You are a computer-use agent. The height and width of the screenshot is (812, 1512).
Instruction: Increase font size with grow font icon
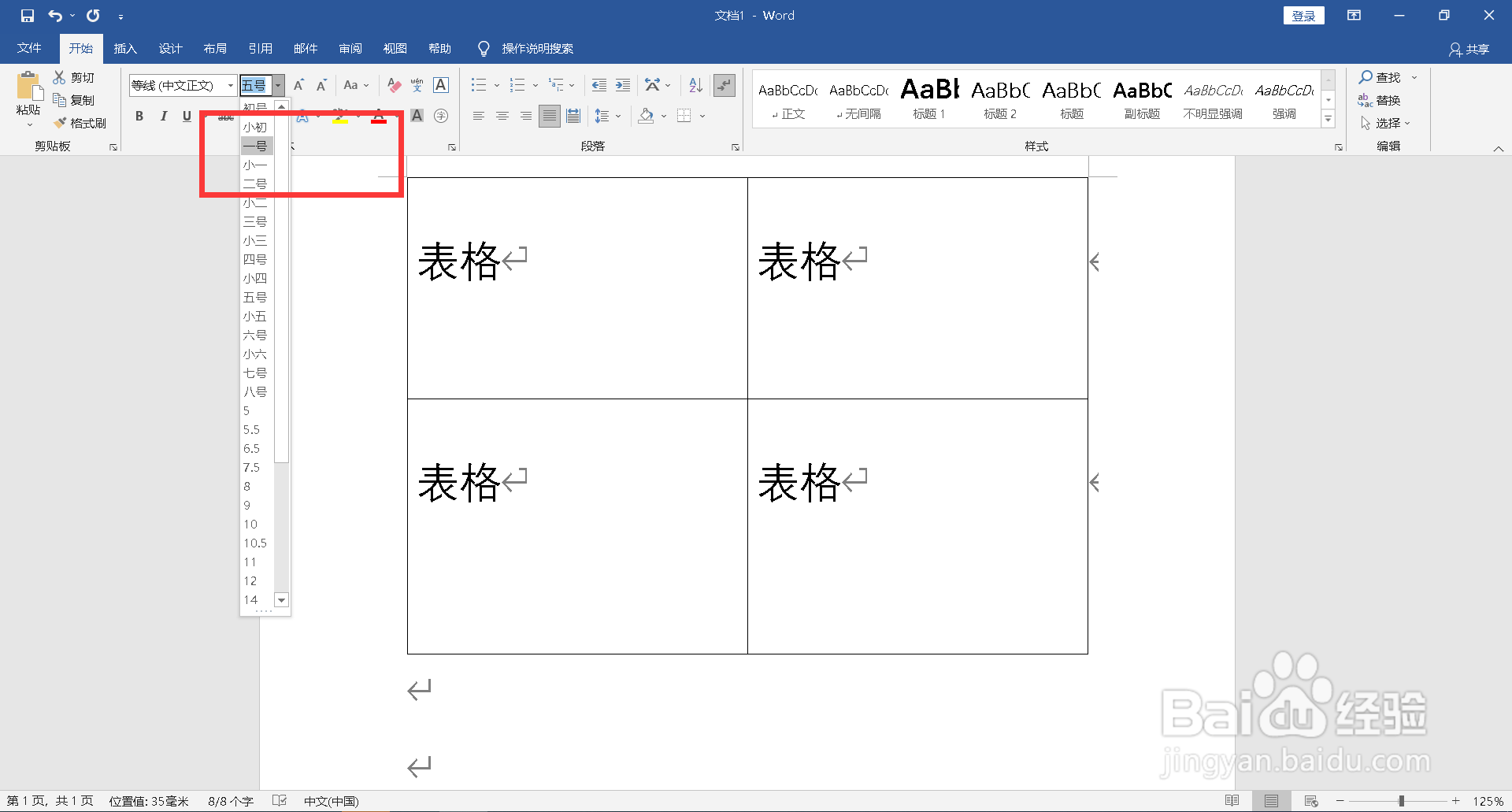[298, 85]
